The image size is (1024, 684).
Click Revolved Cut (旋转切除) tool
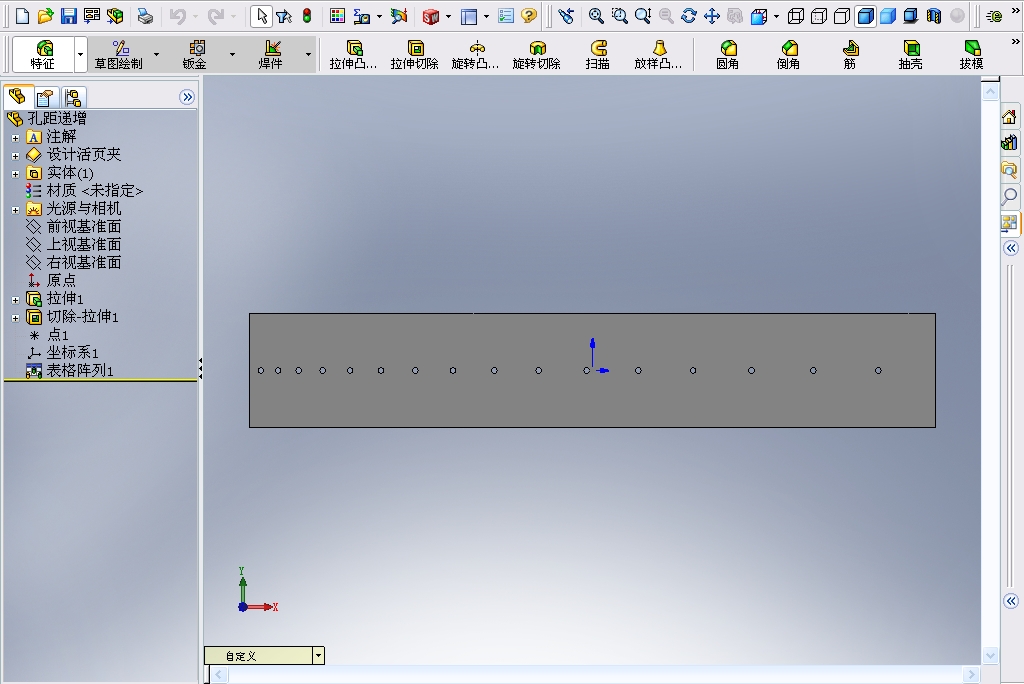[536, 54]
